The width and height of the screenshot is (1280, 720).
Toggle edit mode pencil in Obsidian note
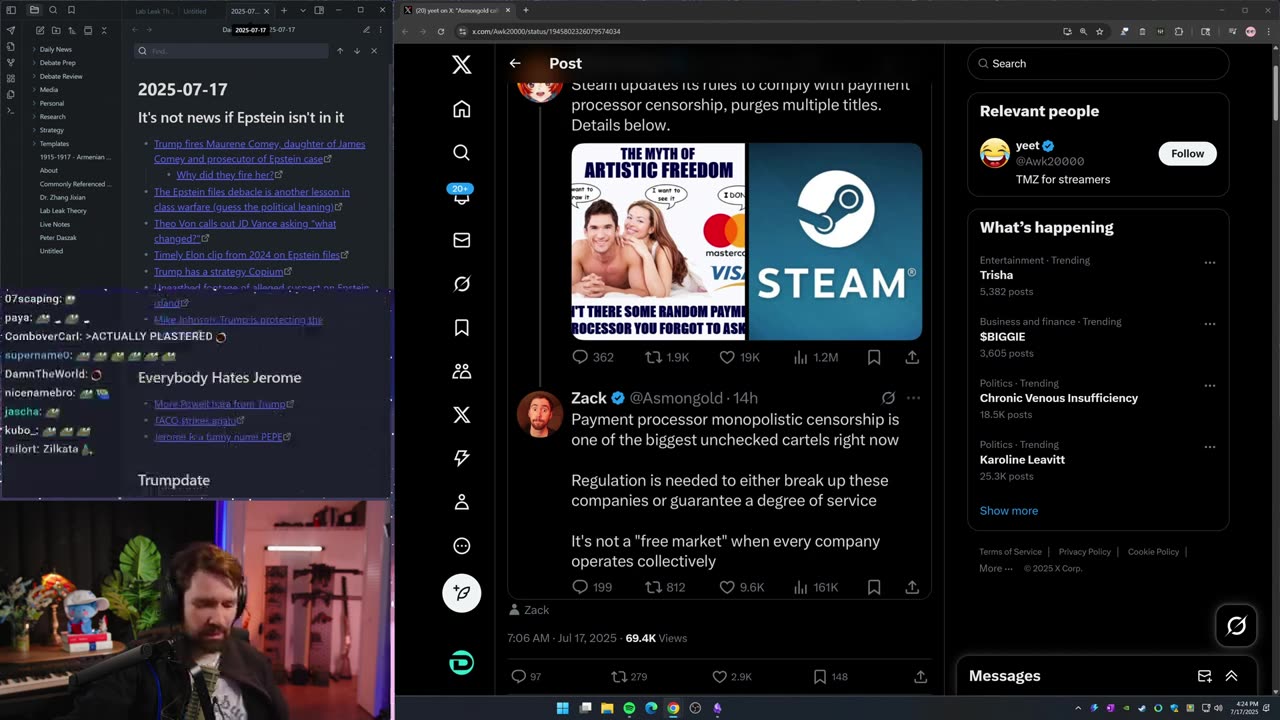click(366, 30)
